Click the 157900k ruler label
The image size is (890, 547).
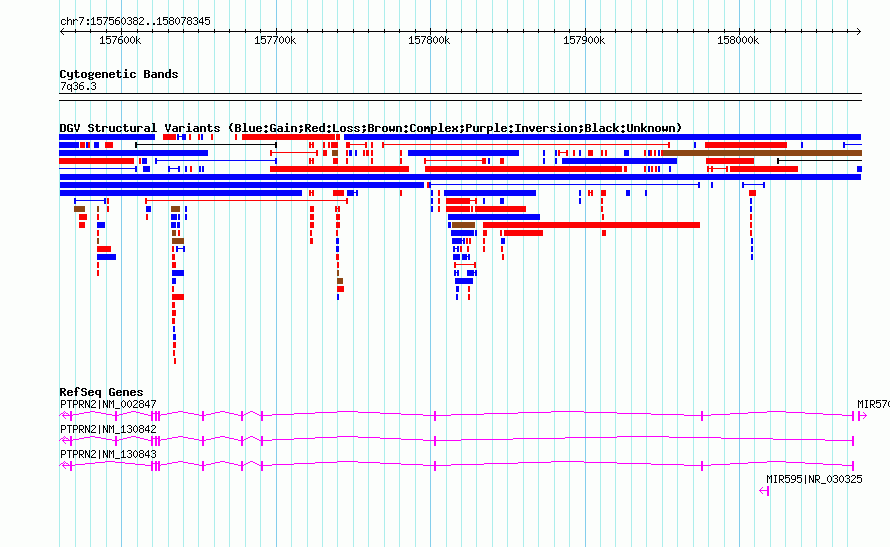[584, 40]
